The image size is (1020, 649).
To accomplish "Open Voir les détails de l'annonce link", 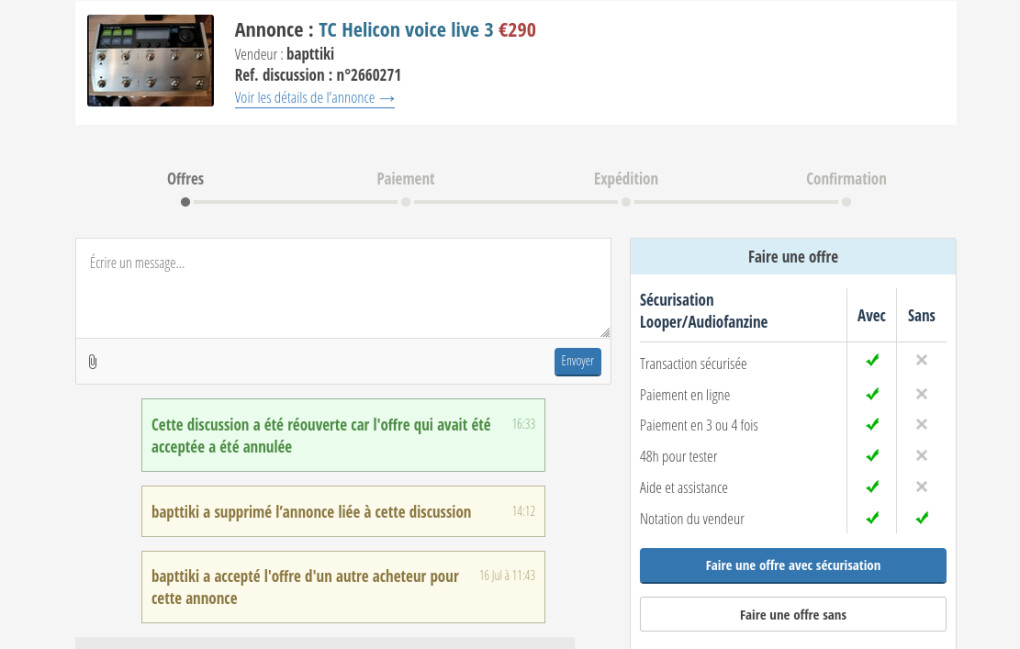I will click(x=314, y=98).
